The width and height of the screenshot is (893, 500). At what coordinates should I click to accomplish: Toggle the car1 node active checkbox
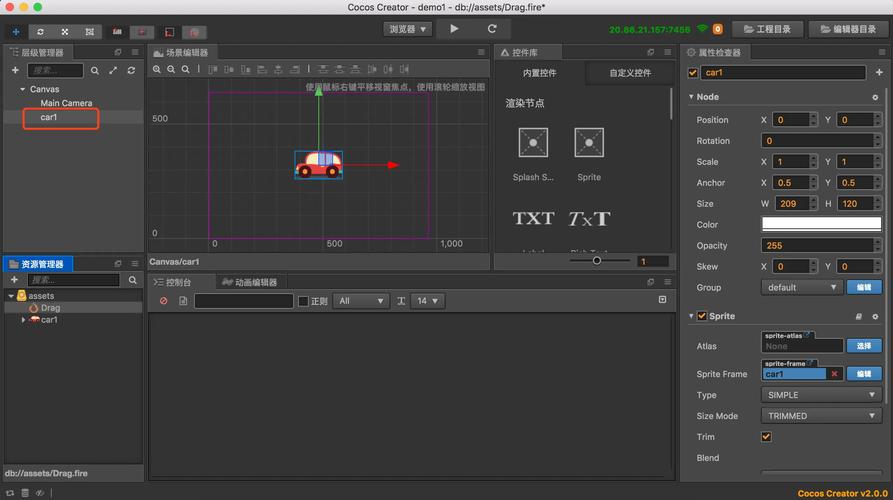click(x=693, y=73)
